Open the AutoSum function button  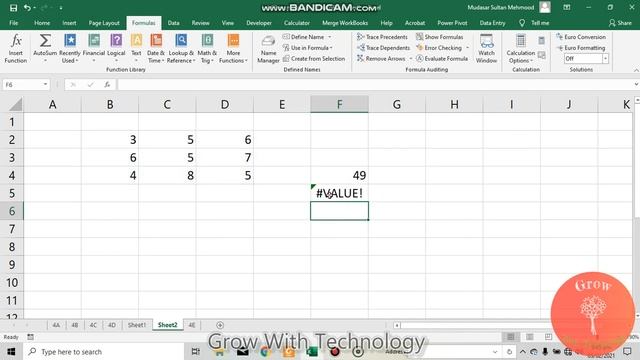click(x=45, y=48)
